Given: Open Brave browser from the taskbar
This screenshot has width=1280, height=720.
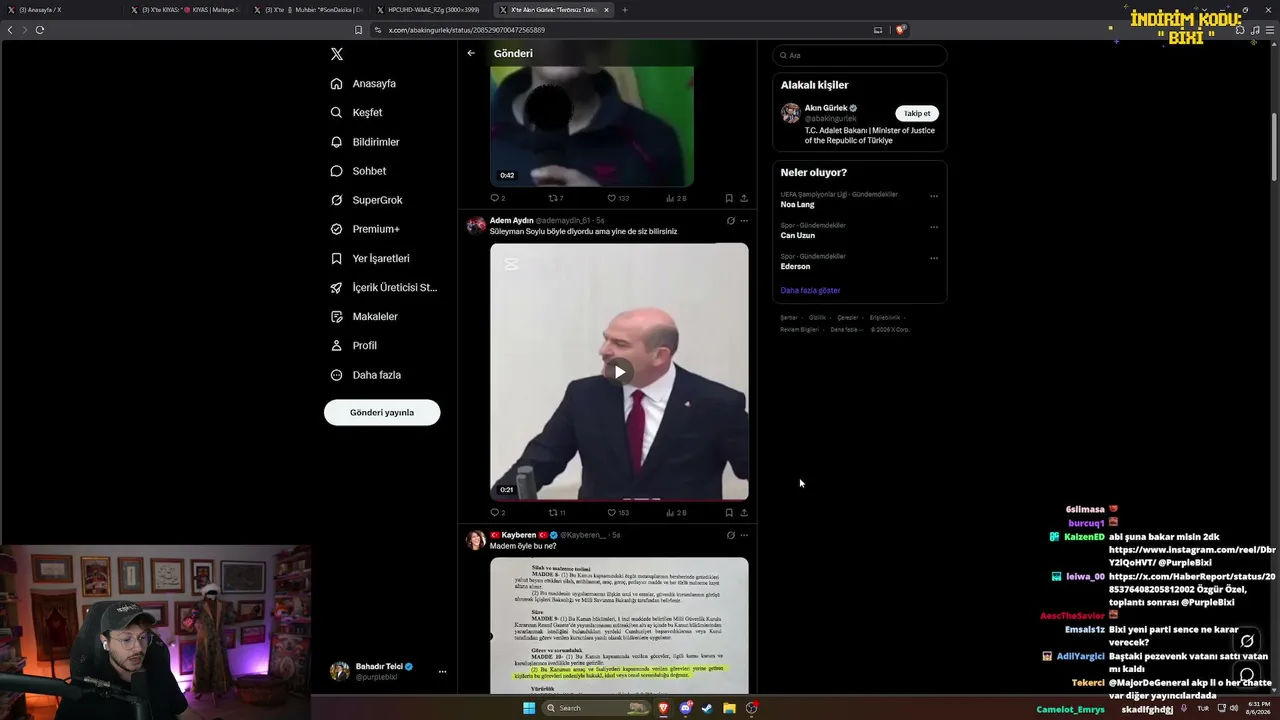Looking at the screenshot, I should pyautogui.click(x=663, y=708).
